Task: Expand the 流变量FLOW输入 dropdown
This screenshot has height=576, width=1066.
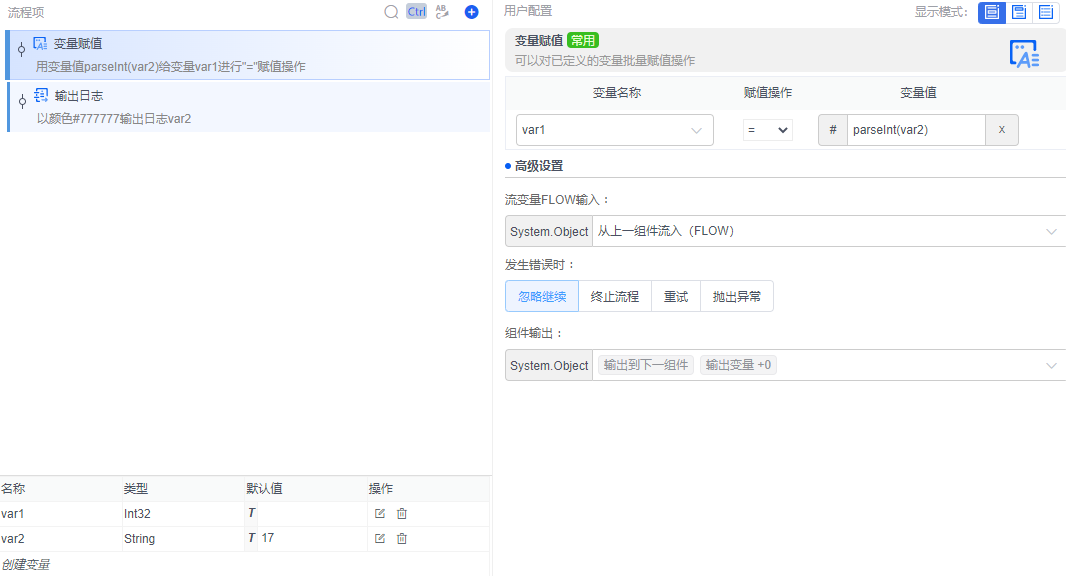Action: coord(1050,231)
